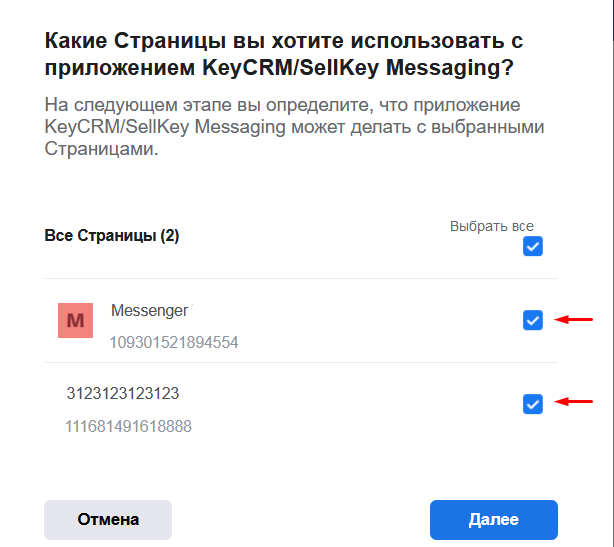Continue with the 'Далее' button
614x547 pixels.
click(493, 520)
